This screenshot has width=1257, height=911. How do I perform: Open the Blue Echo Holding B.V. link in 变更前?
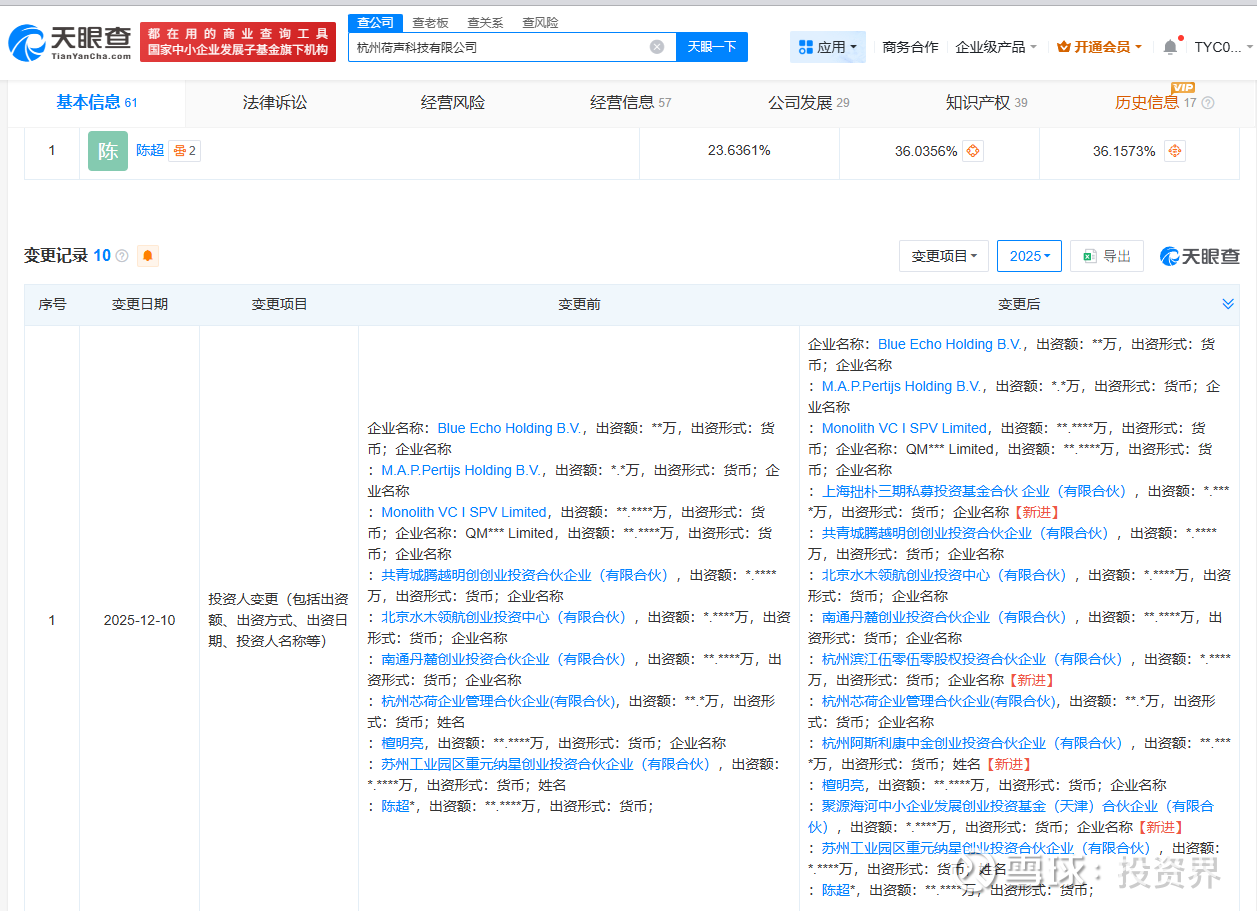click(x=510, y=428)
